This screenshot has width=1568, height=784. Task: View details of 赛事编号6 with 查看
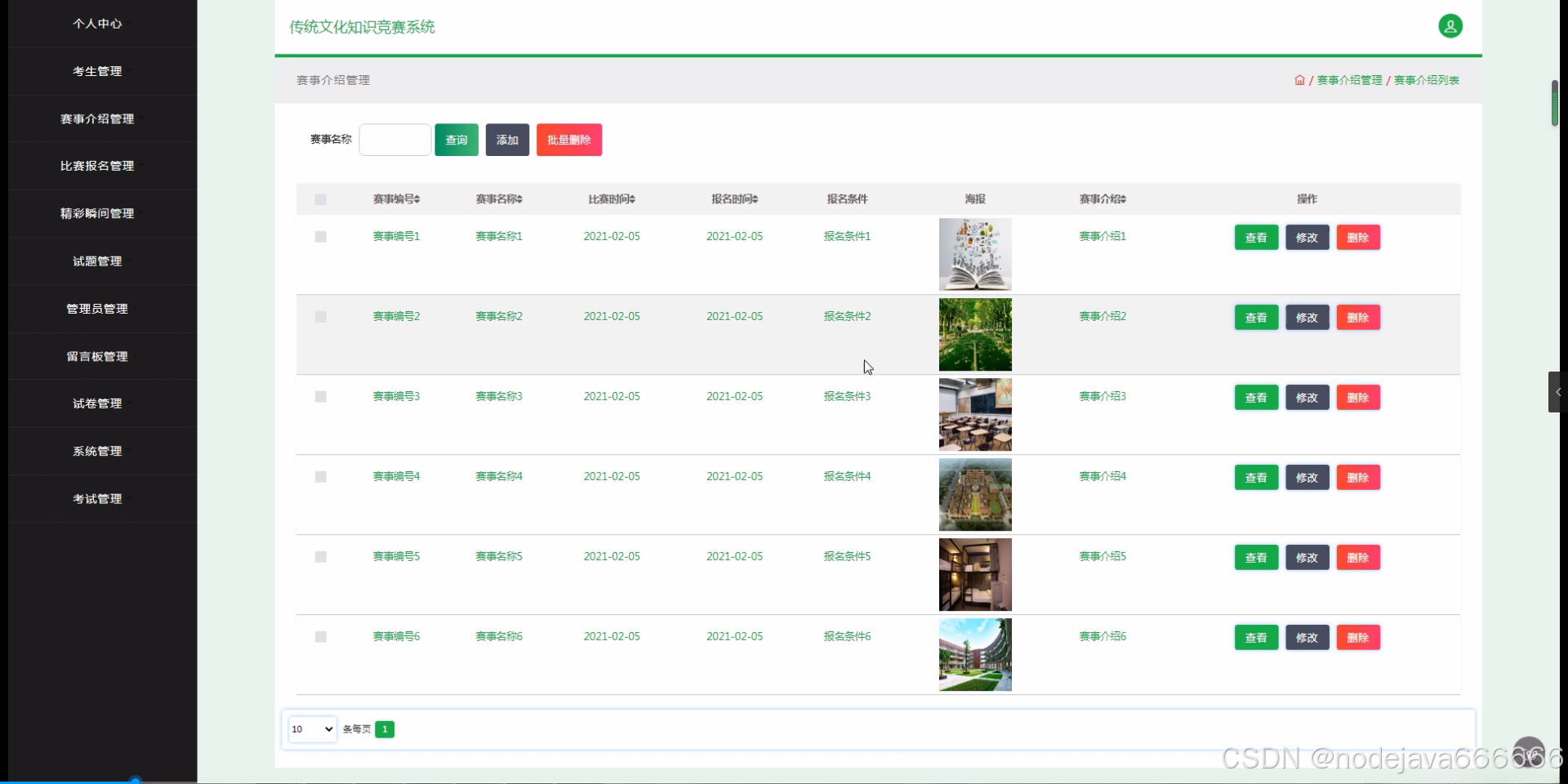click(x=1256, y=638)
